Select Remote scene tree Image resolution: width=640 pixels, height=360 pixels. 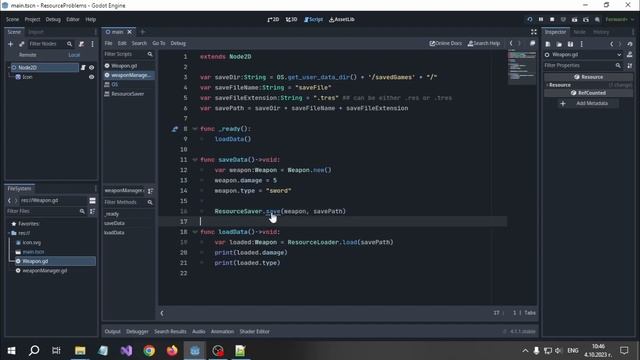(28, 55)
